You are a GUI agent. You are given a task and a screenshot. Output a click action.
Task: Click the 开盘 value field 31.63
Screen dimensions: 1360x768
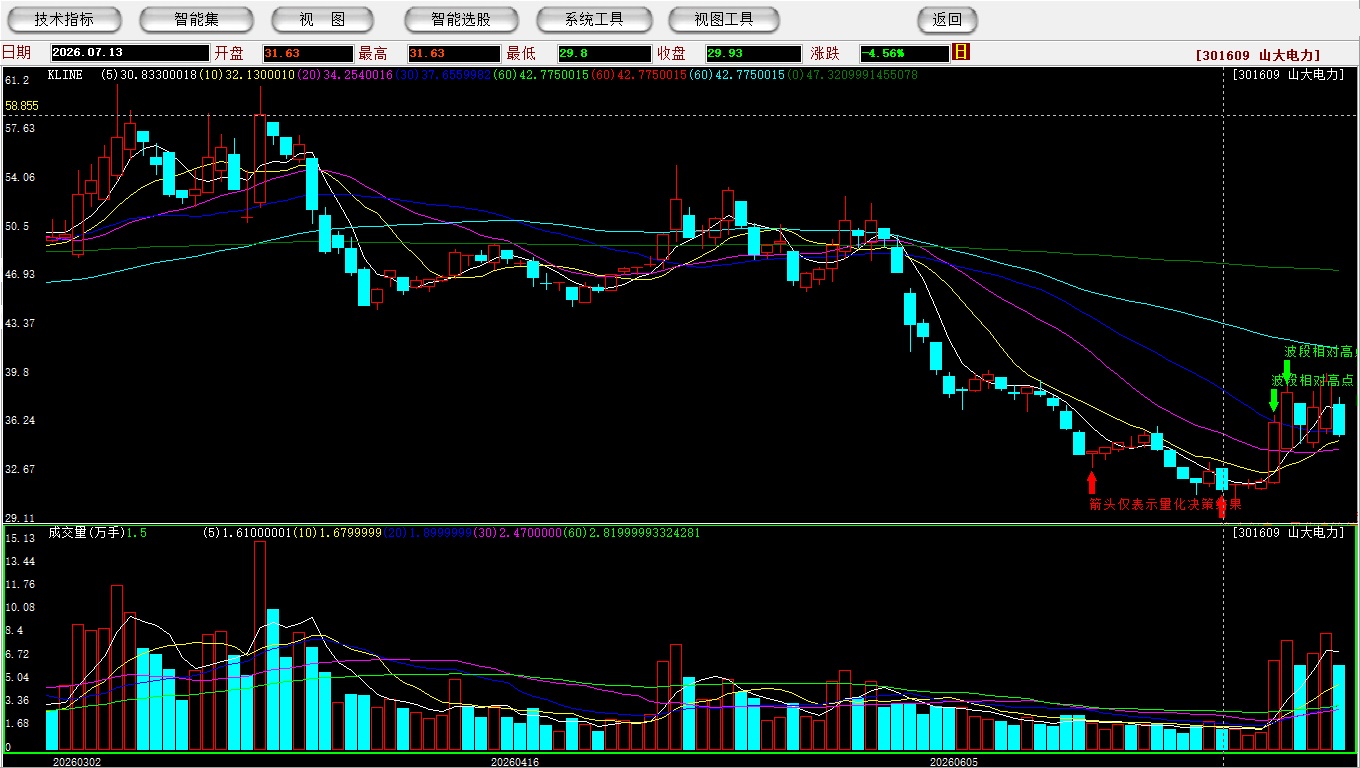(x=307, y=53)
